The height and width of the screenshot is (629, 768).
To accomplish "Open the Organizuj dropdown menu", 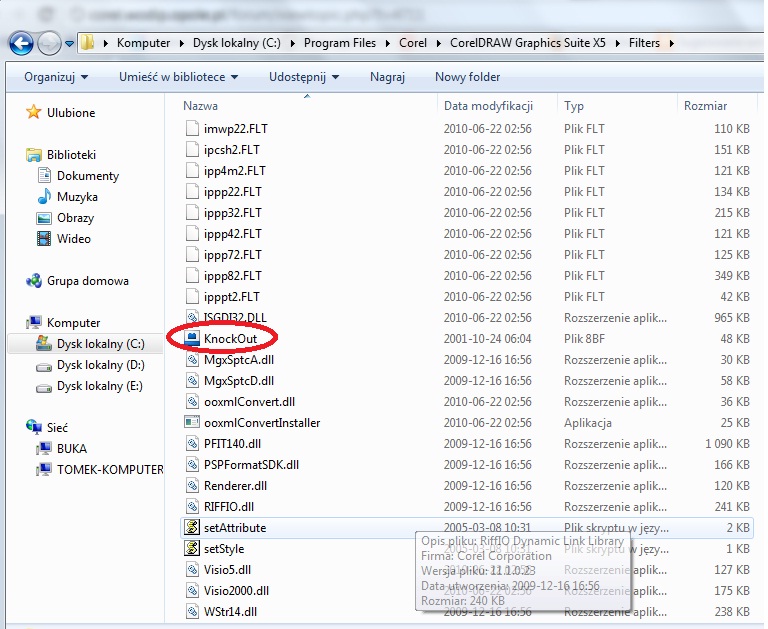I will tap(56, 77).
